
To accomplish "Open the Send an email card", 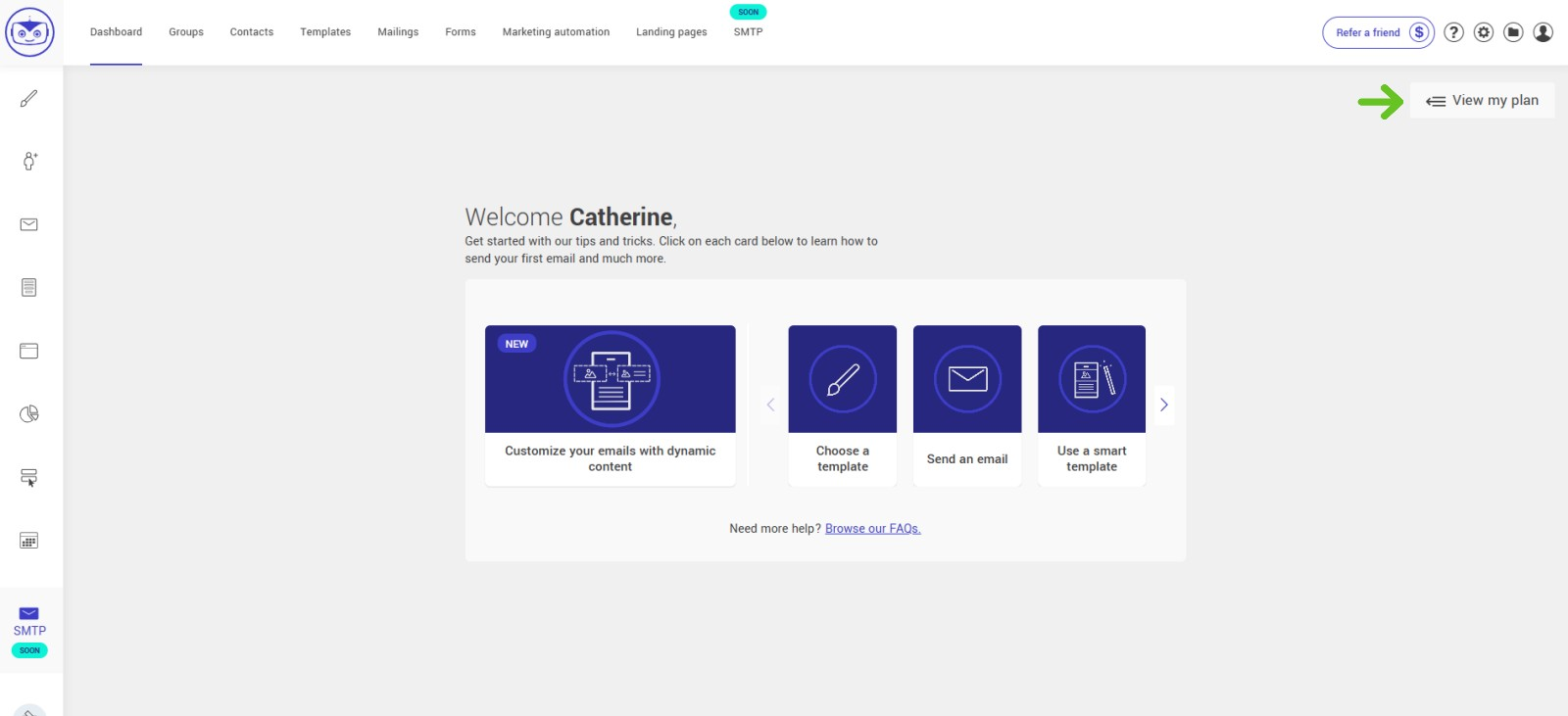I will tap(966, 406).
